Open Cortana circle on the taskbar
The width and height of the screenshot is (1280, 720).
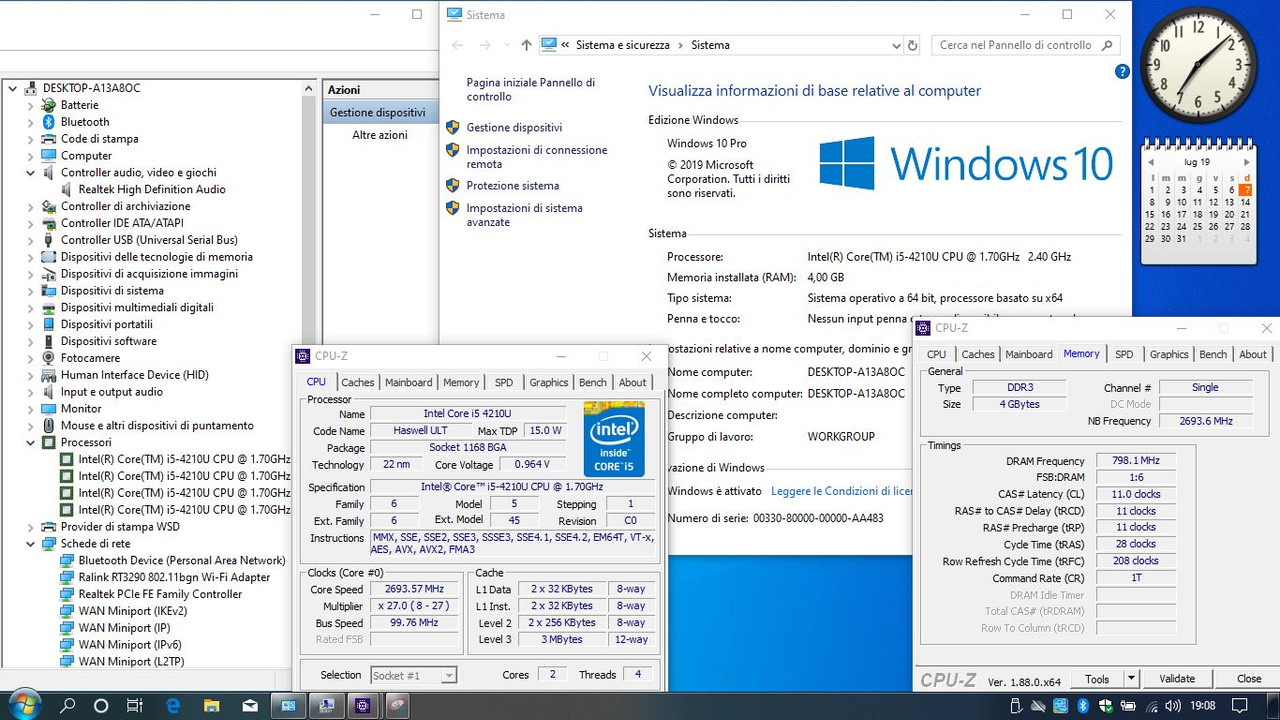click(101, 706)
